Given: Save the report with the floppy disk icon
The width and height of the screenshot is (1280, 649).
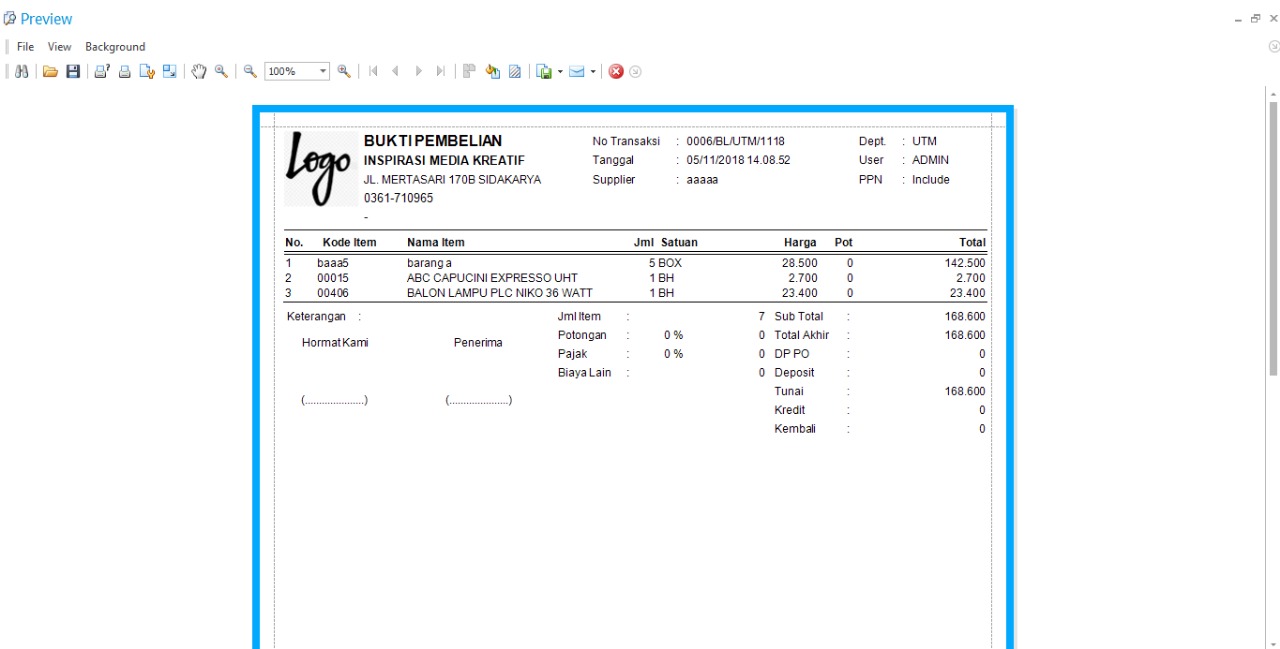Looking at the screenshot, I should [x=73, y=72].
